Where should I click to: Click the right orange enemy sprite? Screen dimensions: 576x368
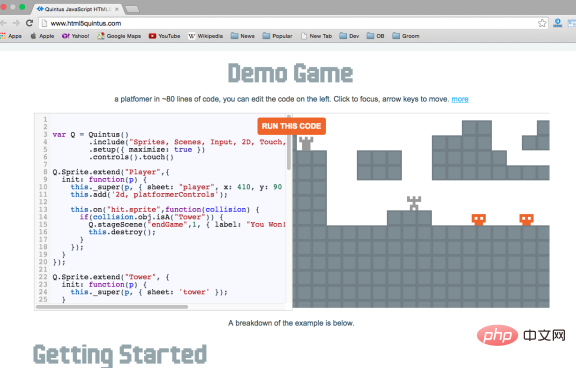click(526, 219)
